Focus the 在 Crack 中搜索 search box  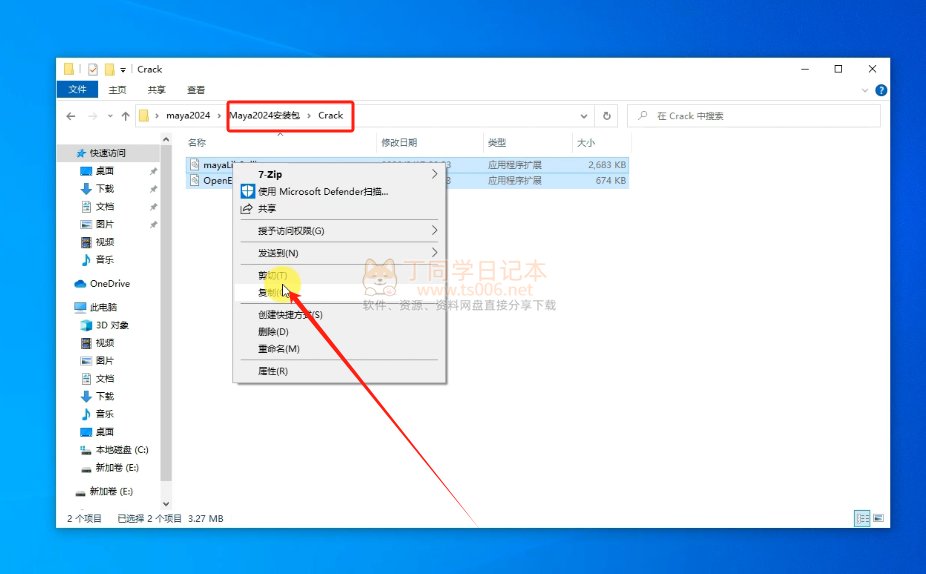[x=754, y=116]
